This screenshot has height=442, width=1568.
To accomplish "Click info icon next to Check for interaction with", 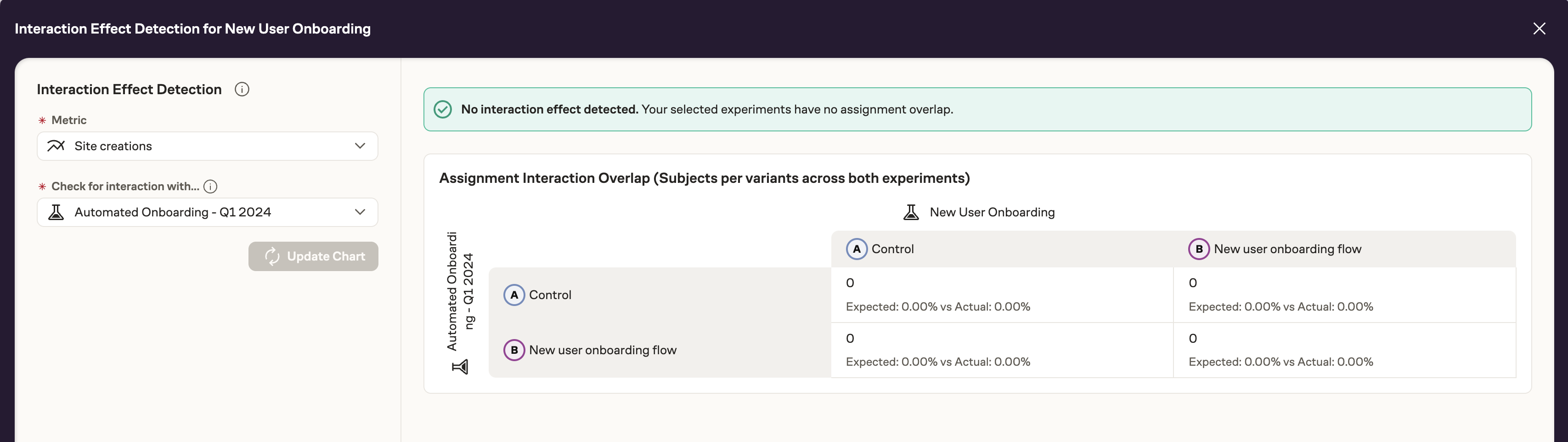I will pos(211,186).
